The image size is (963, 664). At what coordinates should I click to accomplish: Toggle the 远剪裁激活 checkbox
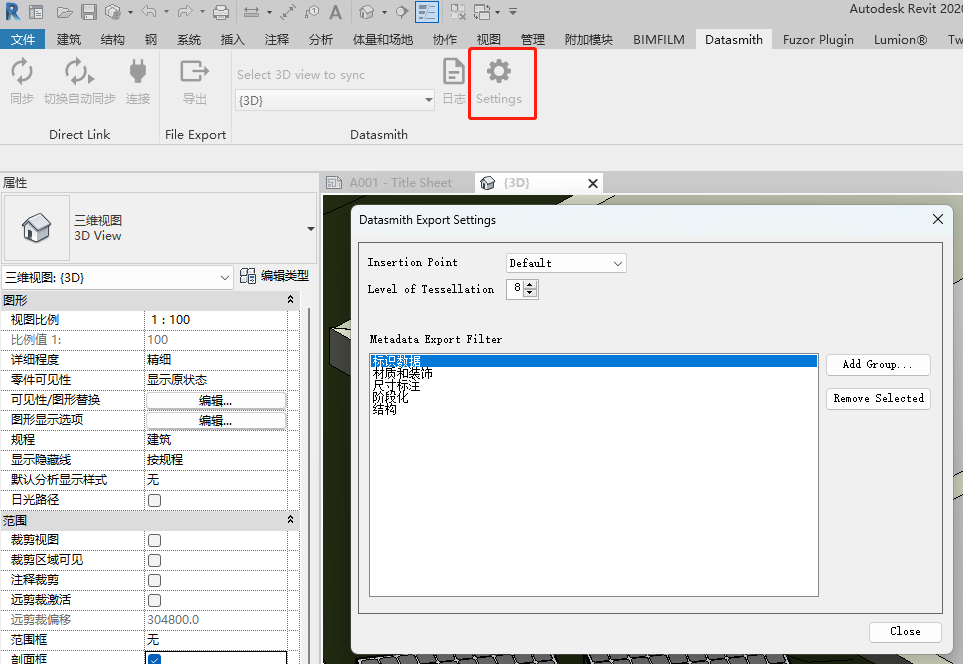pos(154,600)
